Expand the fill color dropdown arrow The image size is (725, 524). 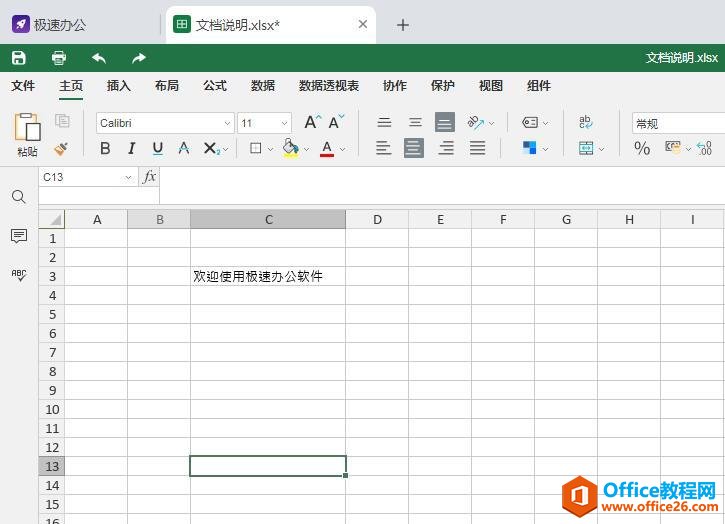(306, 149)
